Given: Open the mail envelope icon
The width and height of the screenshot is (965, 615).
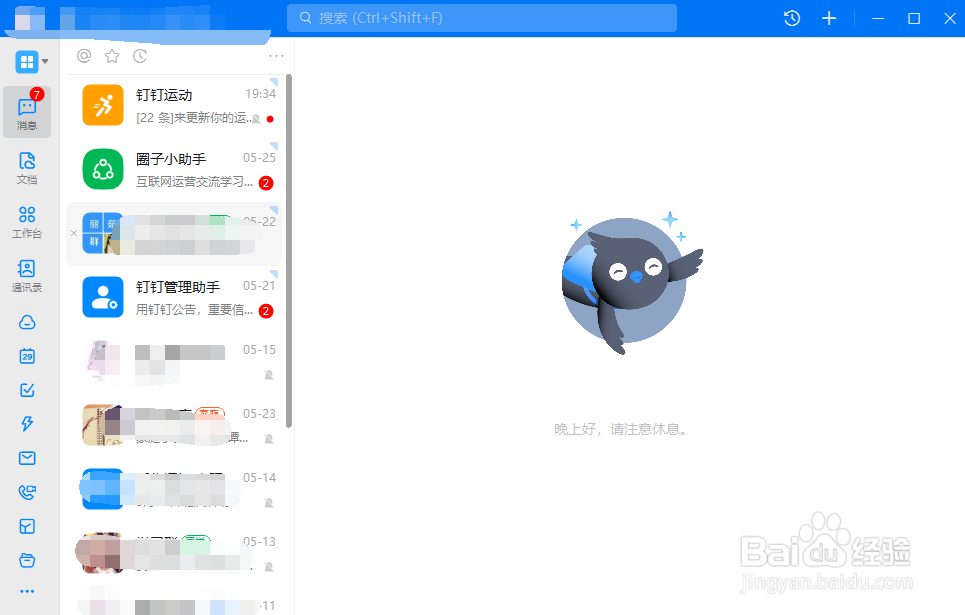Looking at the screenshot, I should (x=27, y=458).
